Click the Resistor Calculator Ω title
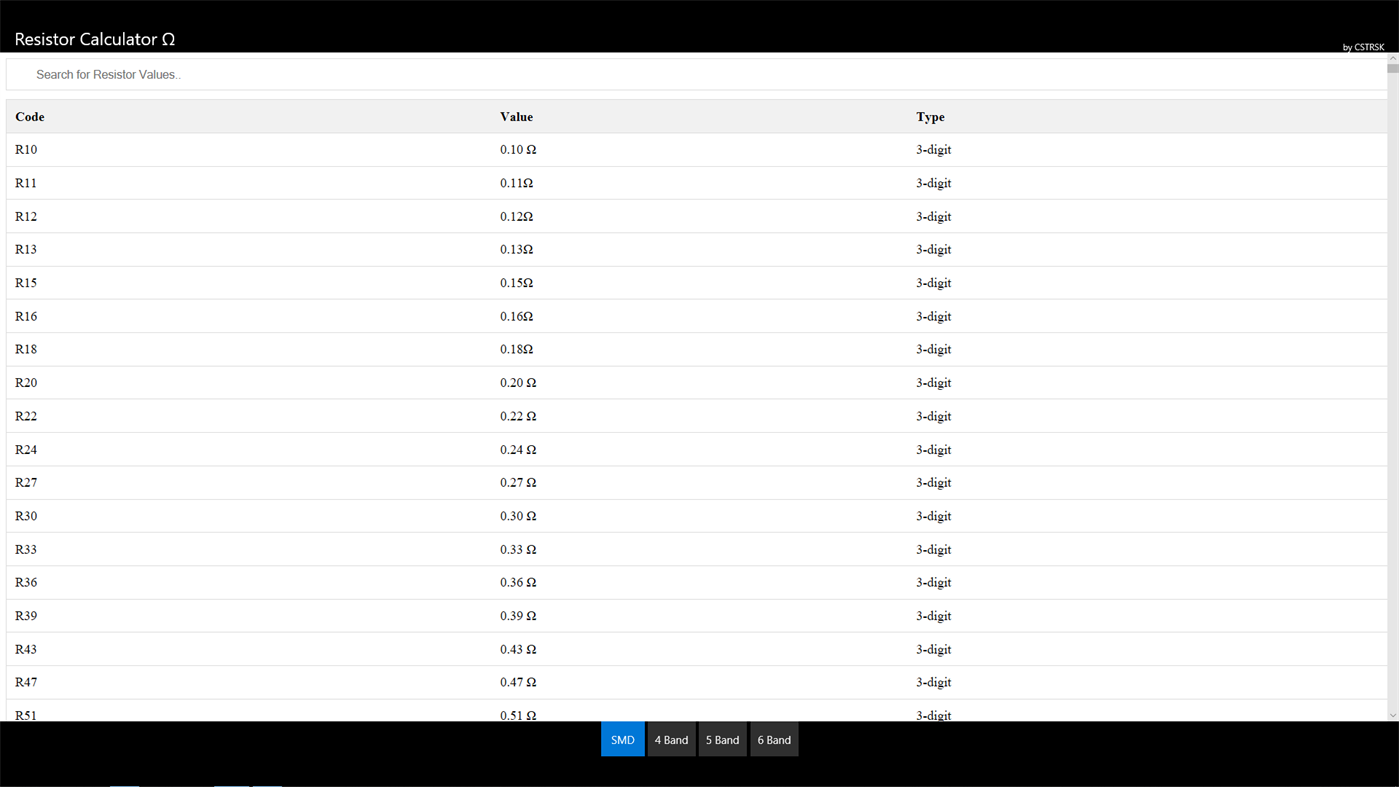This screenshot has width=1399, height=787. (x=95, y=39)
